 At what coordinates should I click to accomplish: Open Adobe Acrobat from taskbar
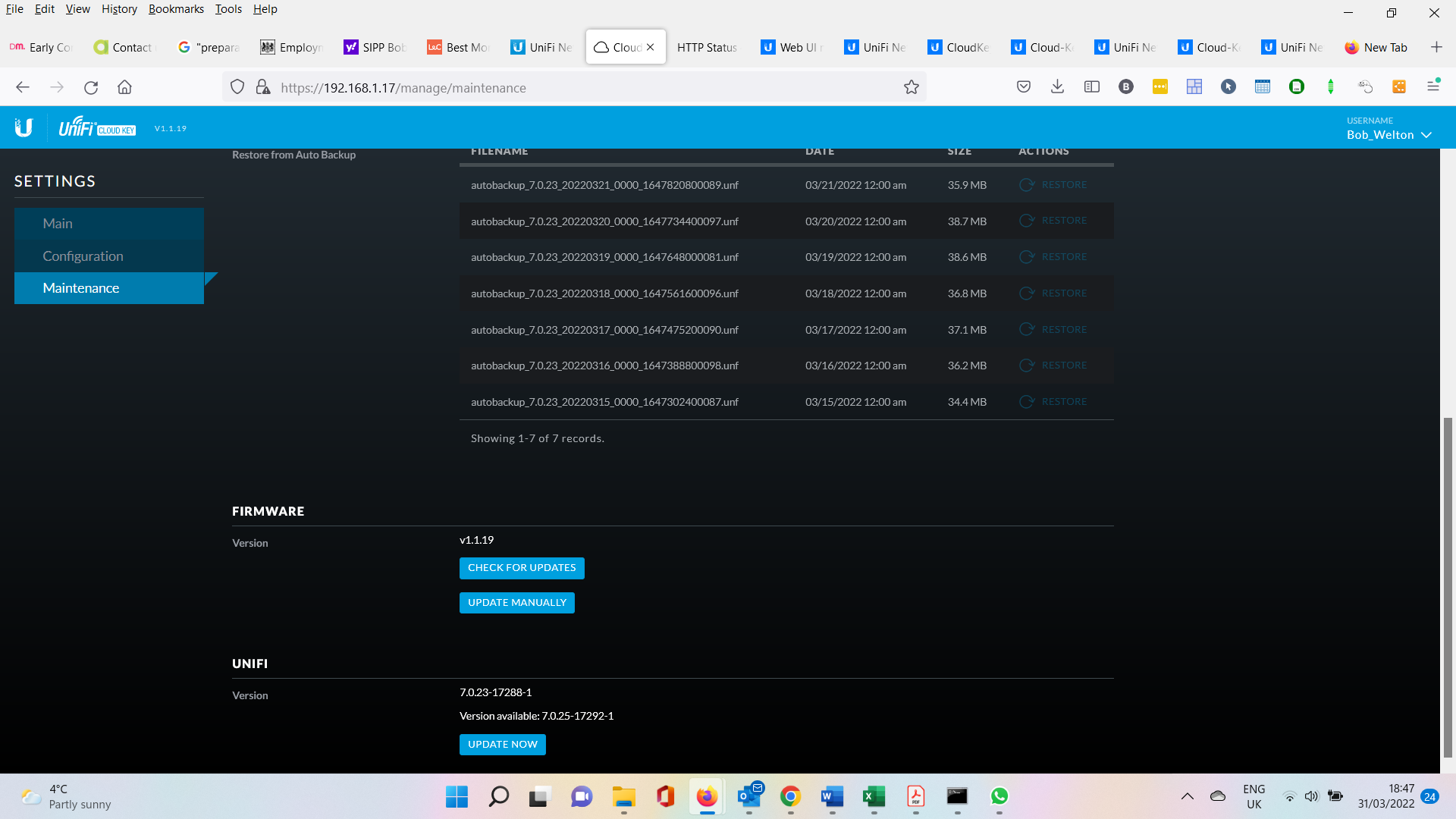pos(915,796)
